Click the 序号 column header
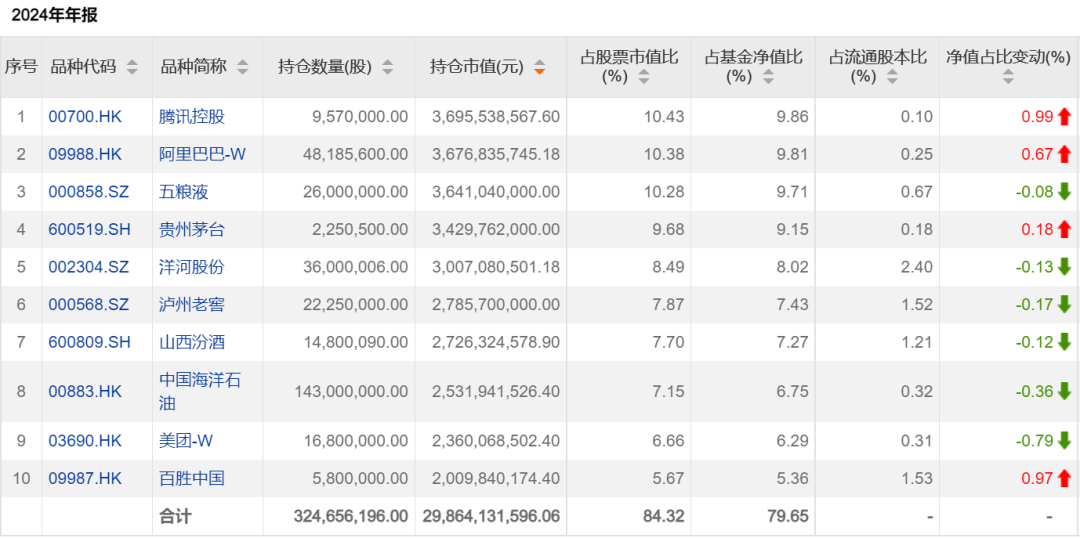 tap(21, 67)
